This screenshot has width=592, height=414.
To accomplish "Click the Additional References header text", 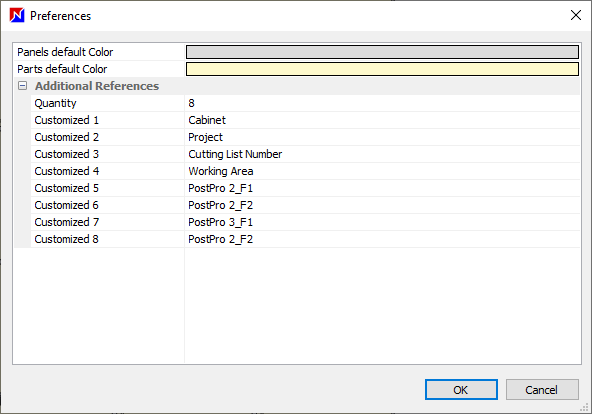I will coord(97,86).
